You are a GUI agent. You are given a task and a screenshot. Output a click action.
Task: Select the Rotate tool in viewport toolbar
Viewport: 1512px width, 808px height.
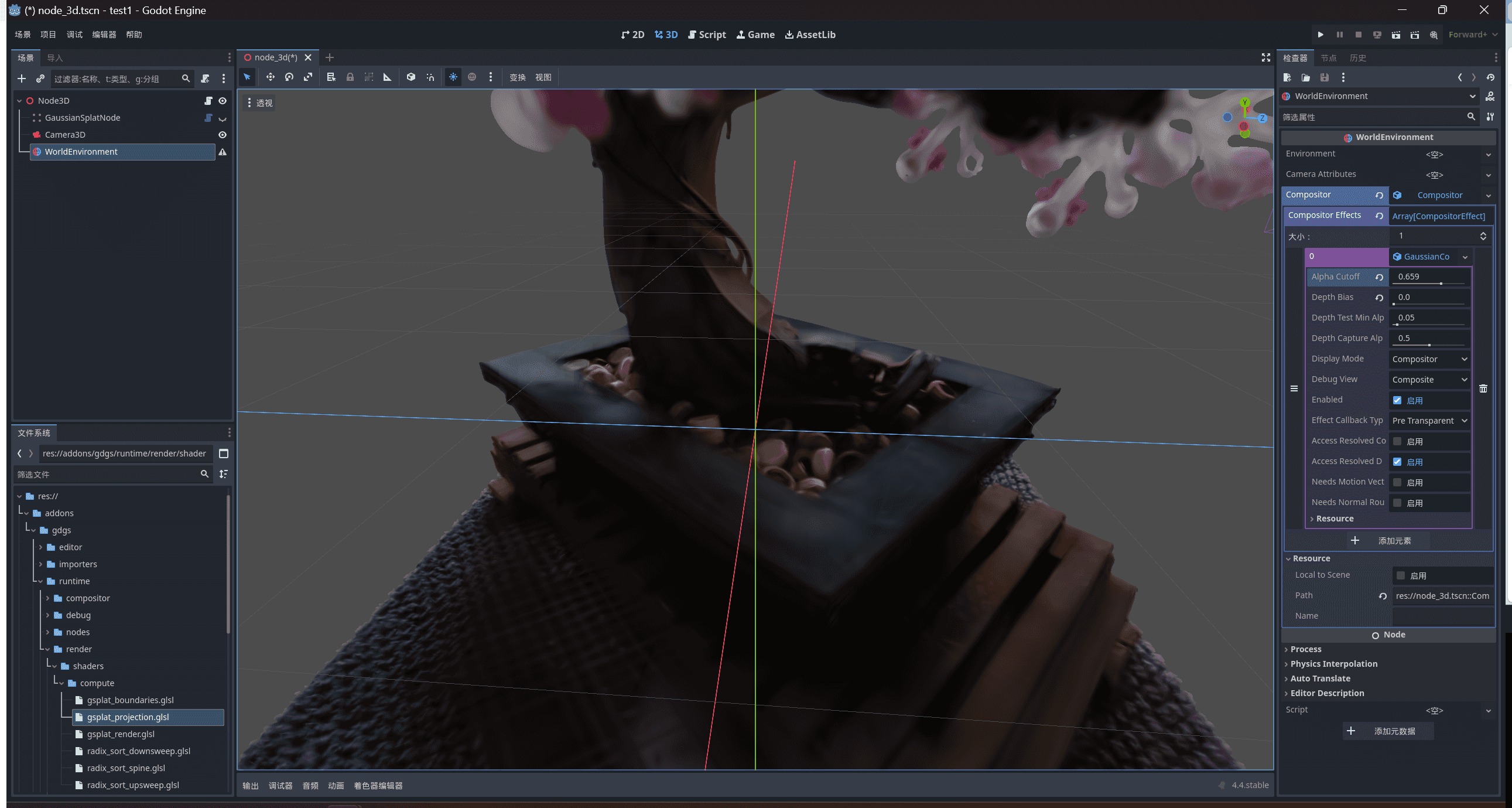[x=288, y=77]
